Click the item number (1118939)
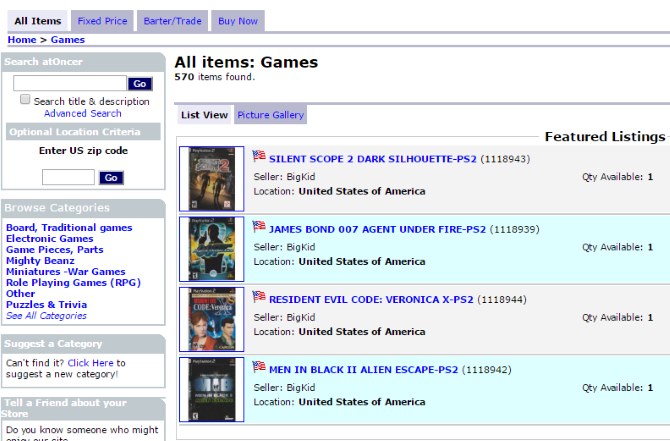Image resolution: width=670 pixels, height=441 pixels. pyautogui.click(x=514, y=229)
